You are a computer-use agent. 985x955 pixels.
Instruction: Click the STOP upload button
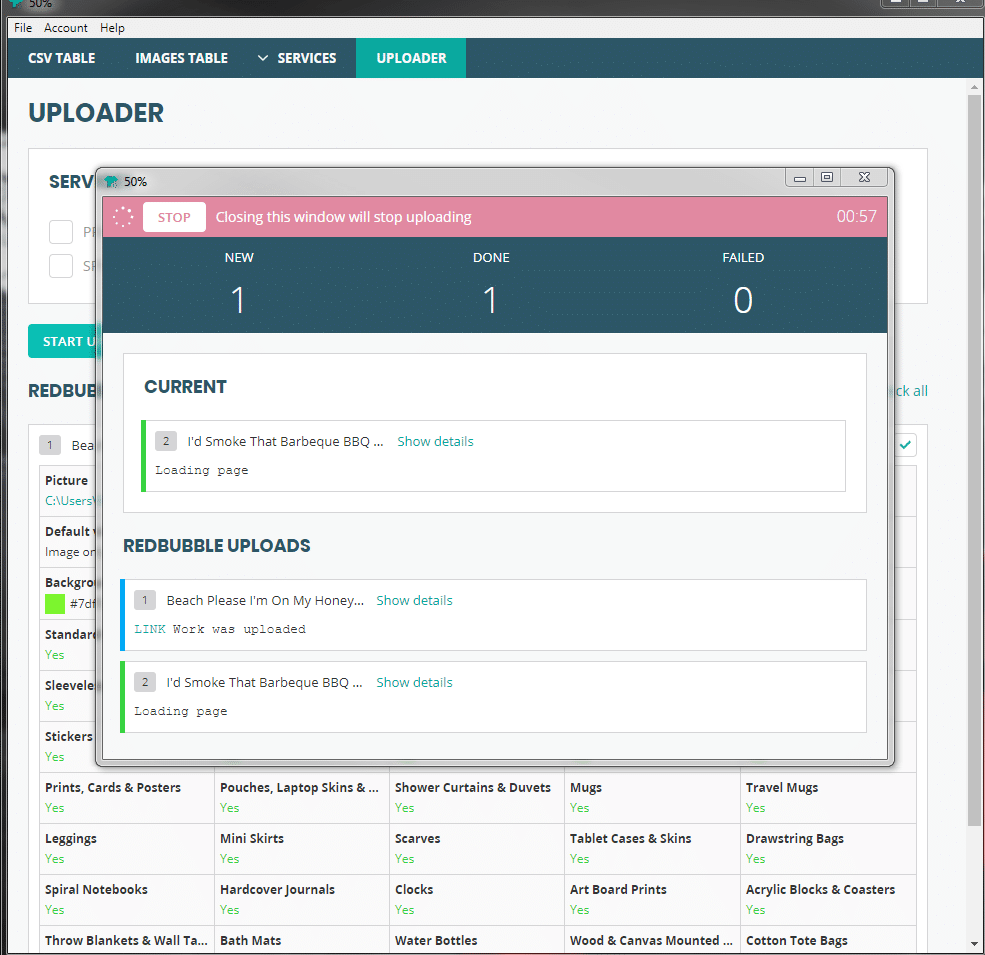[174, 217]
